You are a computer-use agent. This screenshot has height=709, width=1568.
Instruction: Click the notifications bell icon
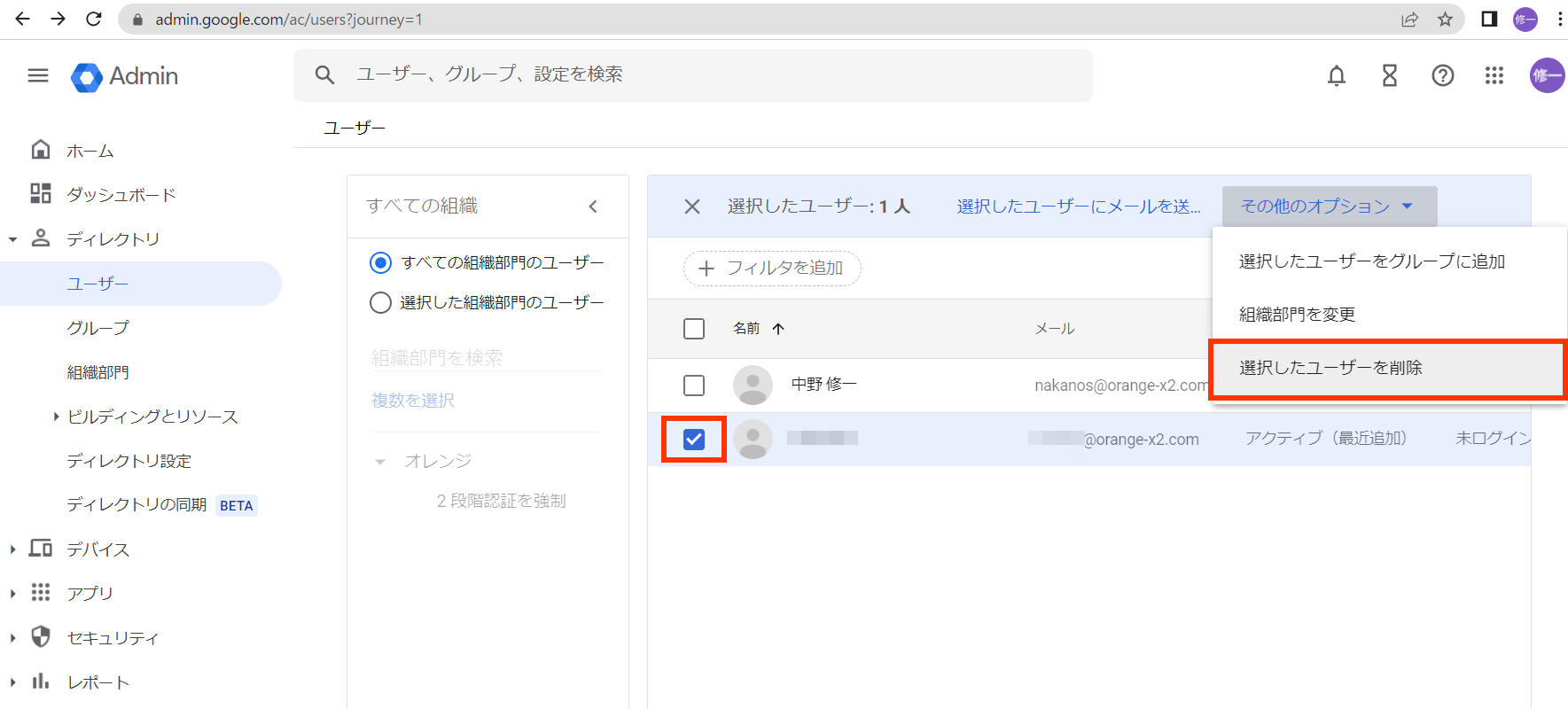tap(1336, 76)
